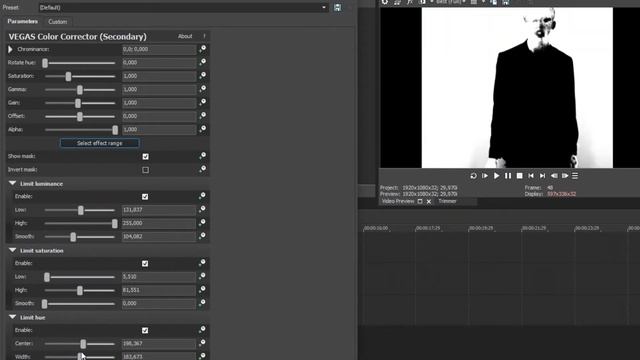Click animate icon for luminance Smooth row
640x360 pixels.
click(x=202, y=236)
